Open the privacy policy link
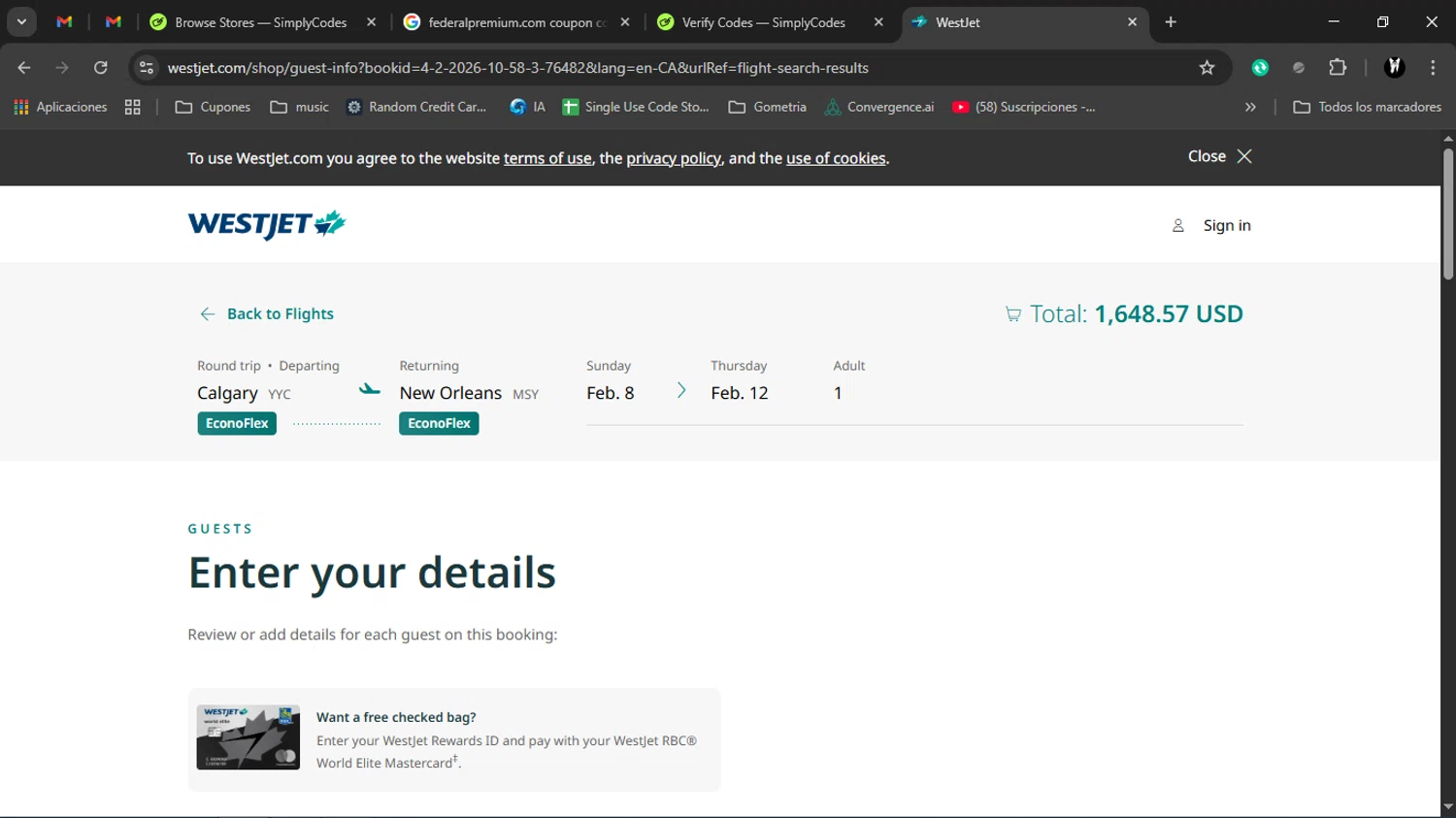The image size is (1456, 818). tap(674, 158)
